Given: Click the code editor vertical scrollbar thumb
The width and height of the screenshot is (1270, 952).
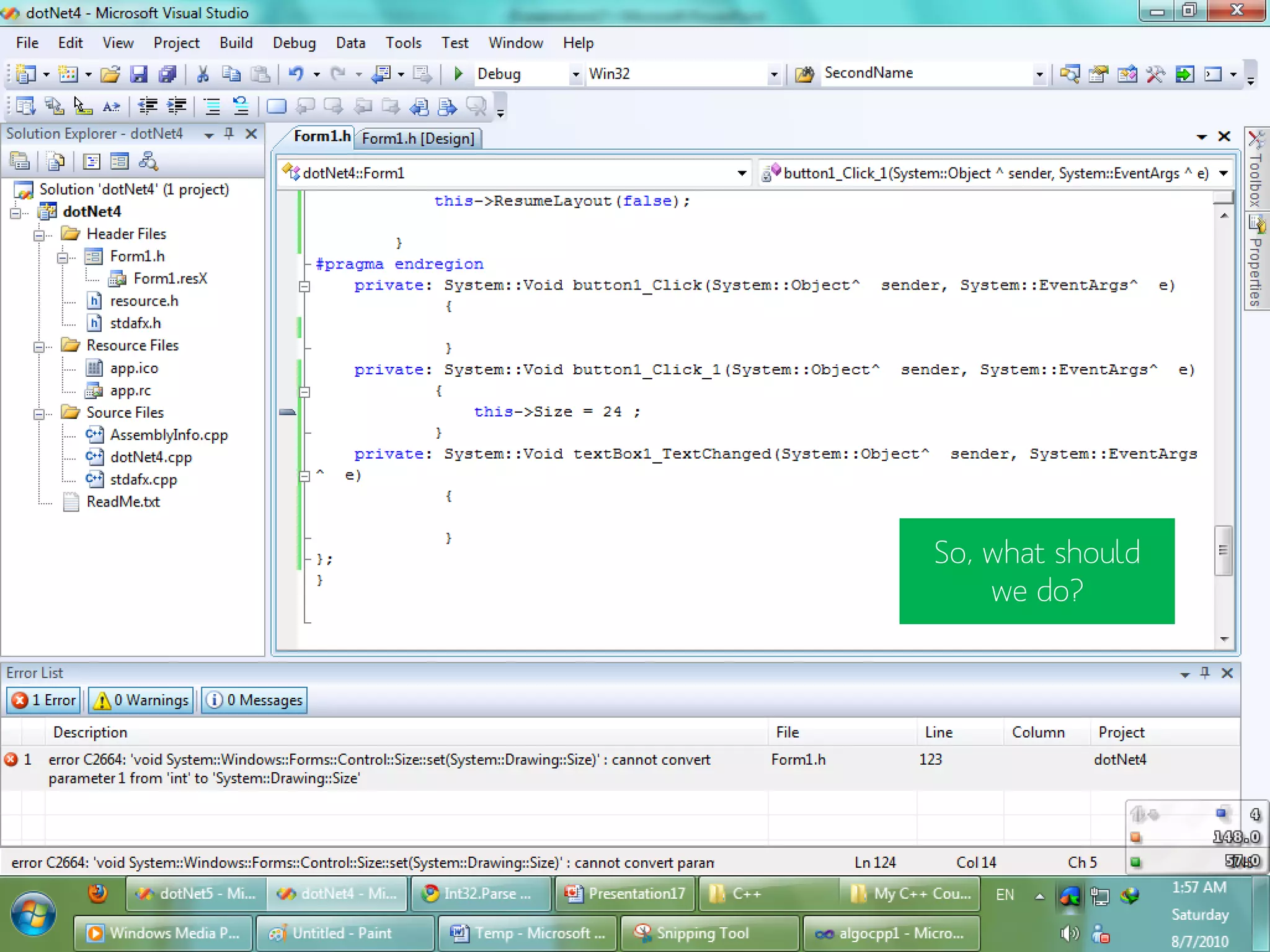Looking at the screenshot, I should (1223, 550).
